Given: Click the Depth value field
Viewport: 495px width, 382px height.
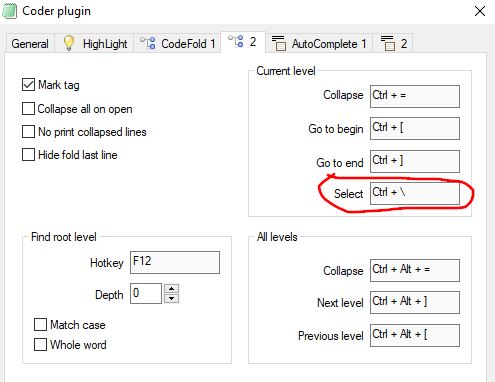Looking at the screenshot, I should pos(146,293).
